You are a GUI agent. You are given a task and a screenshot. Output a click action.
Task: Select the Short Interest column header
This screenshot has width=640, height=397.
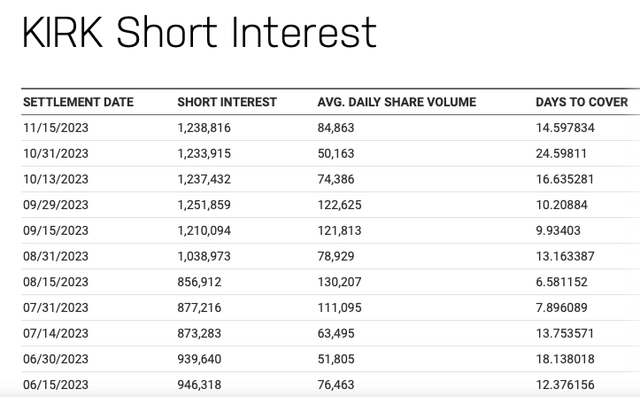point(227,102)
